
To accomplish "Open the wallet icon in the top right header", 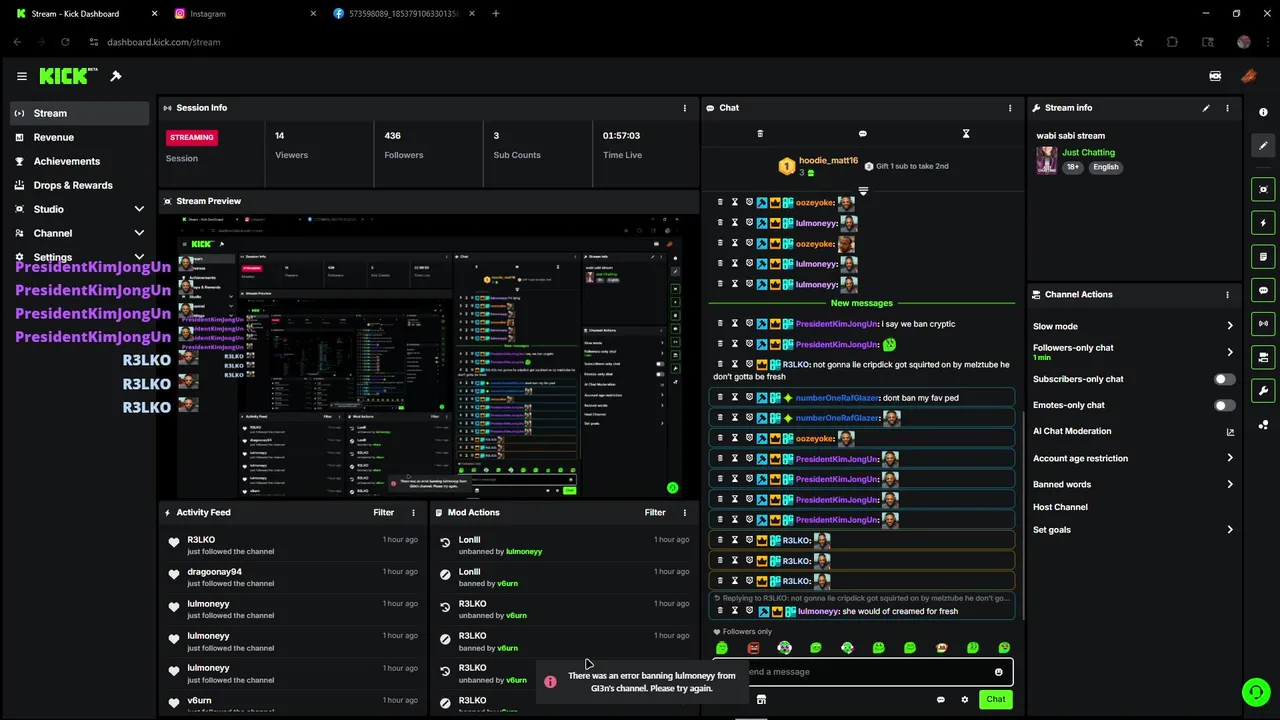I will click(x=1215, y=76).
